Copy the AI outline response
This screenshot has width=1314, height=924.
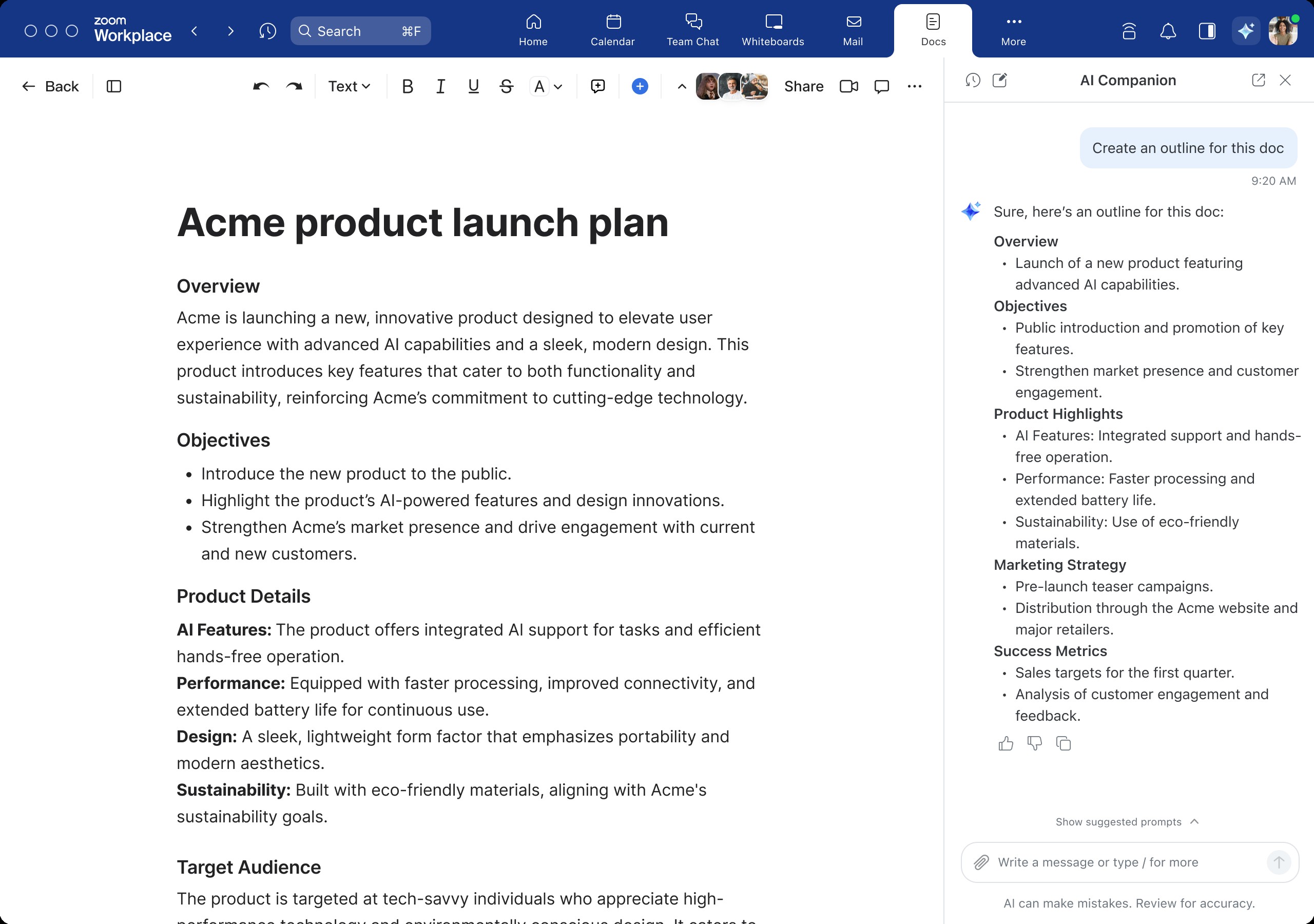[1064, 743]
